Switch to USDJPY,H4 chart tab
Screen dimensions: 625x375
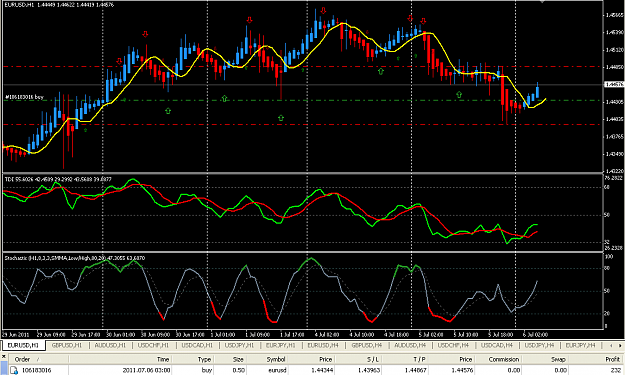click(539, 346)
